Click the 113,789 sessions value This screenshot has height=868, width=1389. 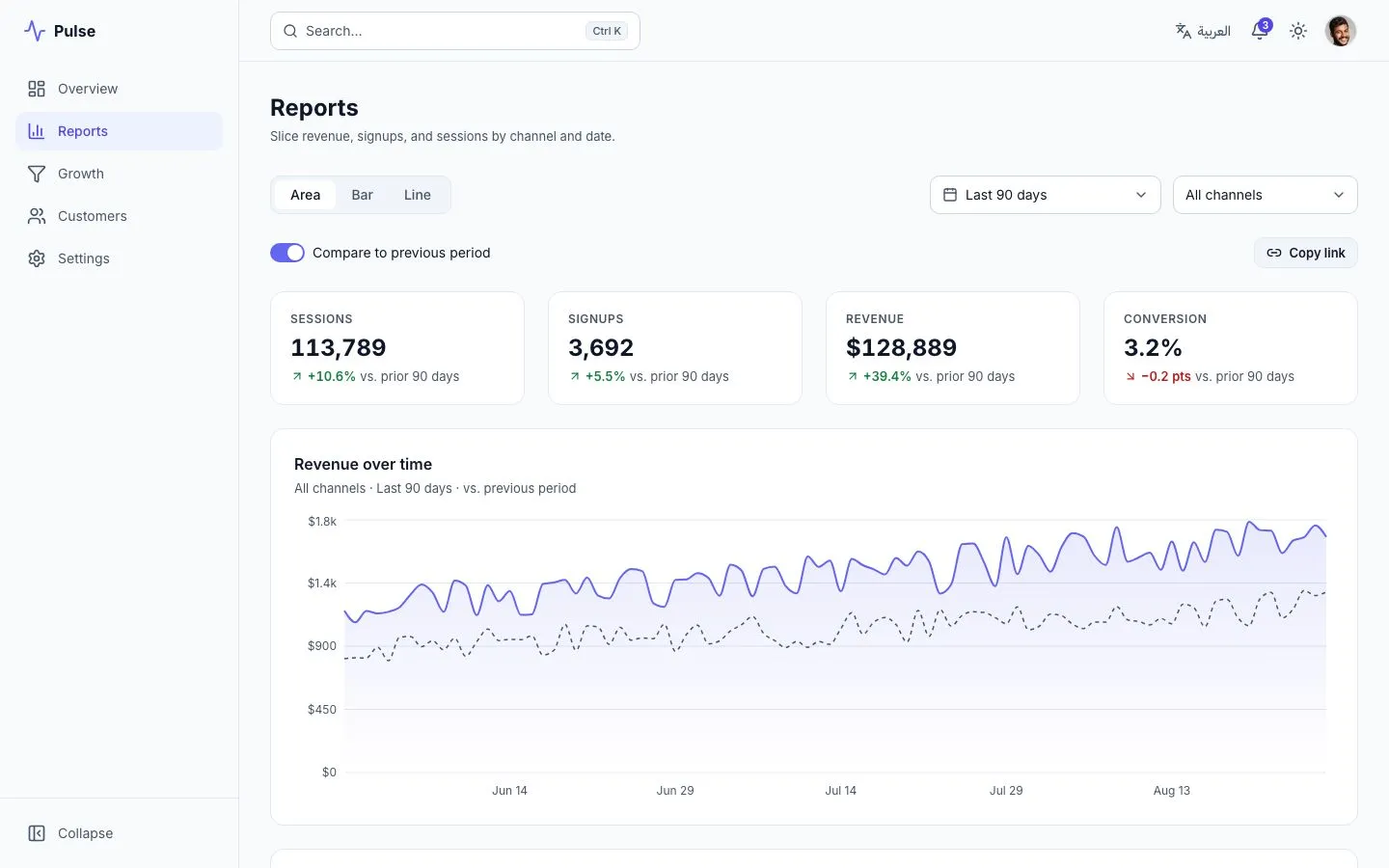[x=339, y=347]
